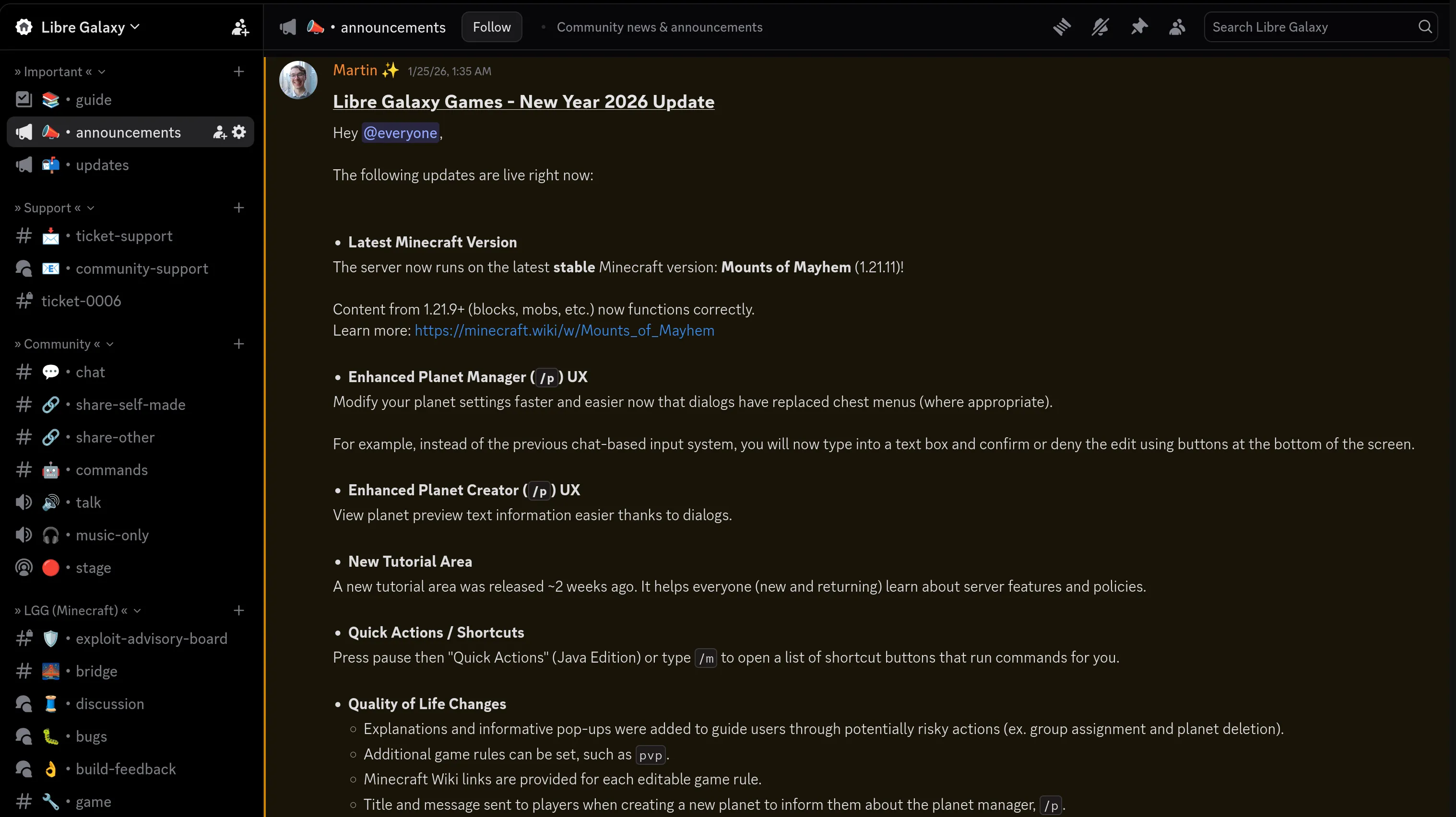
Task: Open the share-other channel
Action: coord(130,437)
